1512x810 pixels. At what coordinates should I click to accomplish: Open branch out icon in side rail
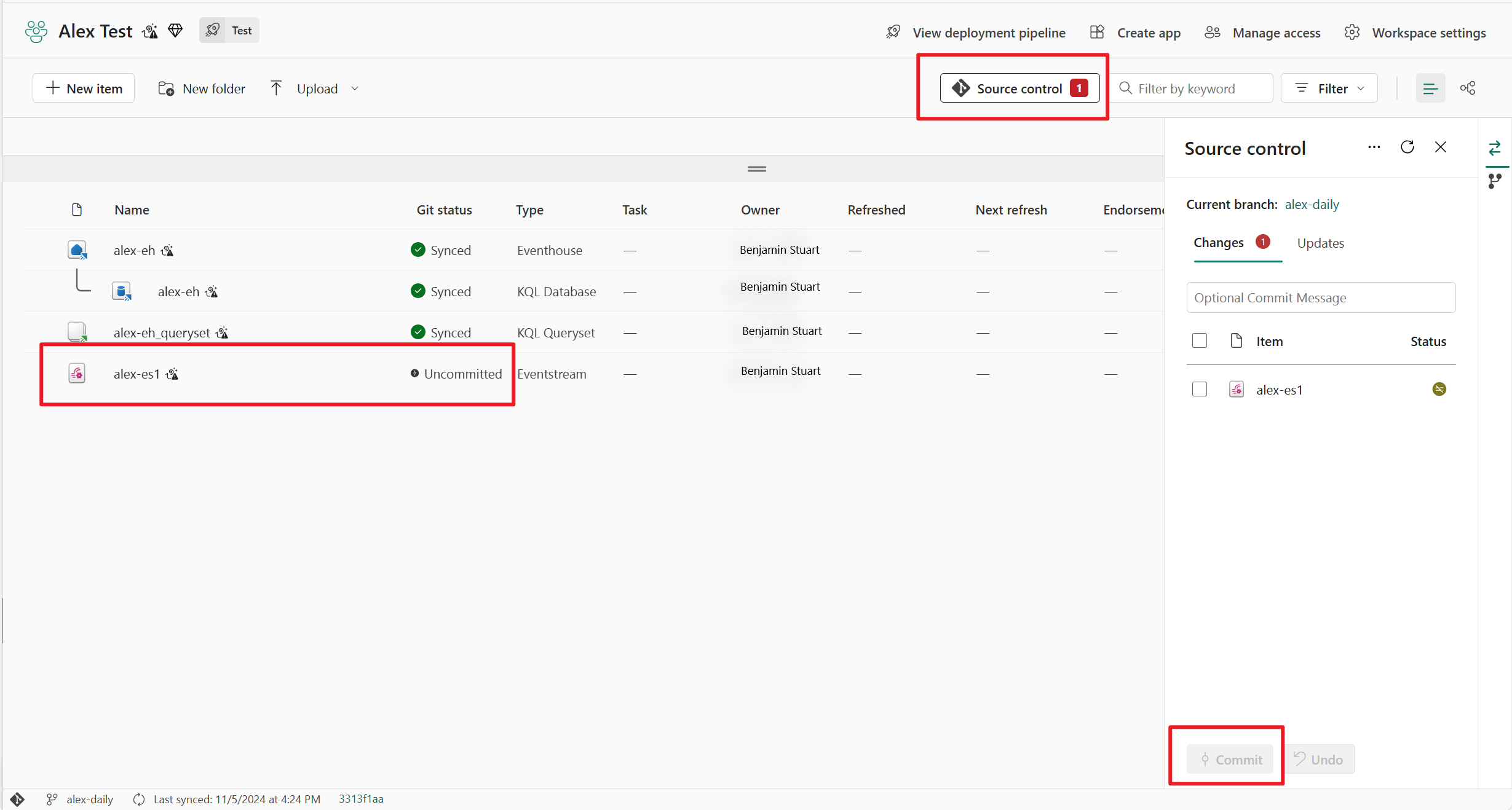coord(1494,181)
